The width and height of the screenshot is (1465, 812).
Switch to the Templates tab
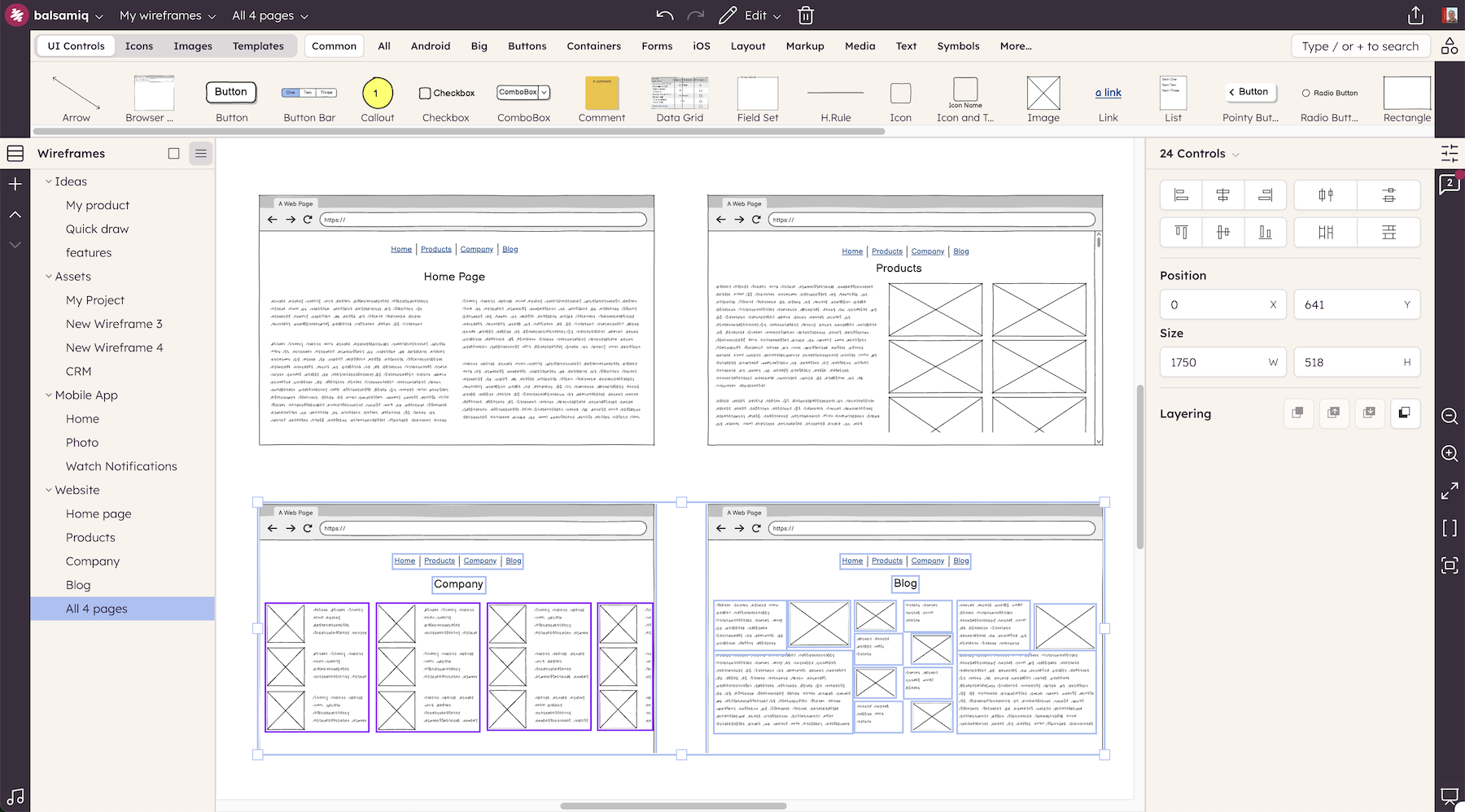tap(258, 46)
